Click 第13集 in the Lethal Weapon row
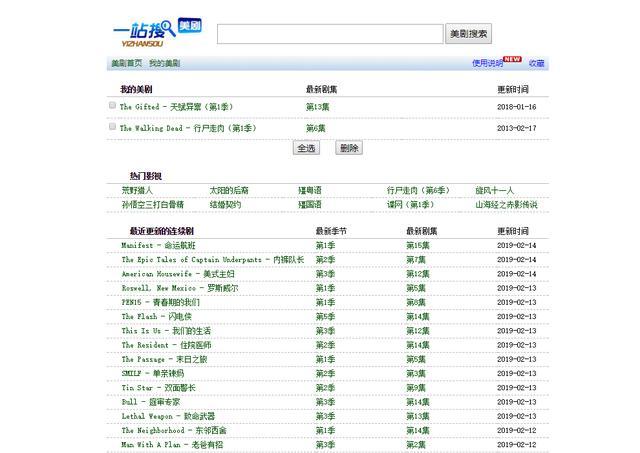Image resolution: width=640 pixels, height=453 pixels. tap(418, 416)
